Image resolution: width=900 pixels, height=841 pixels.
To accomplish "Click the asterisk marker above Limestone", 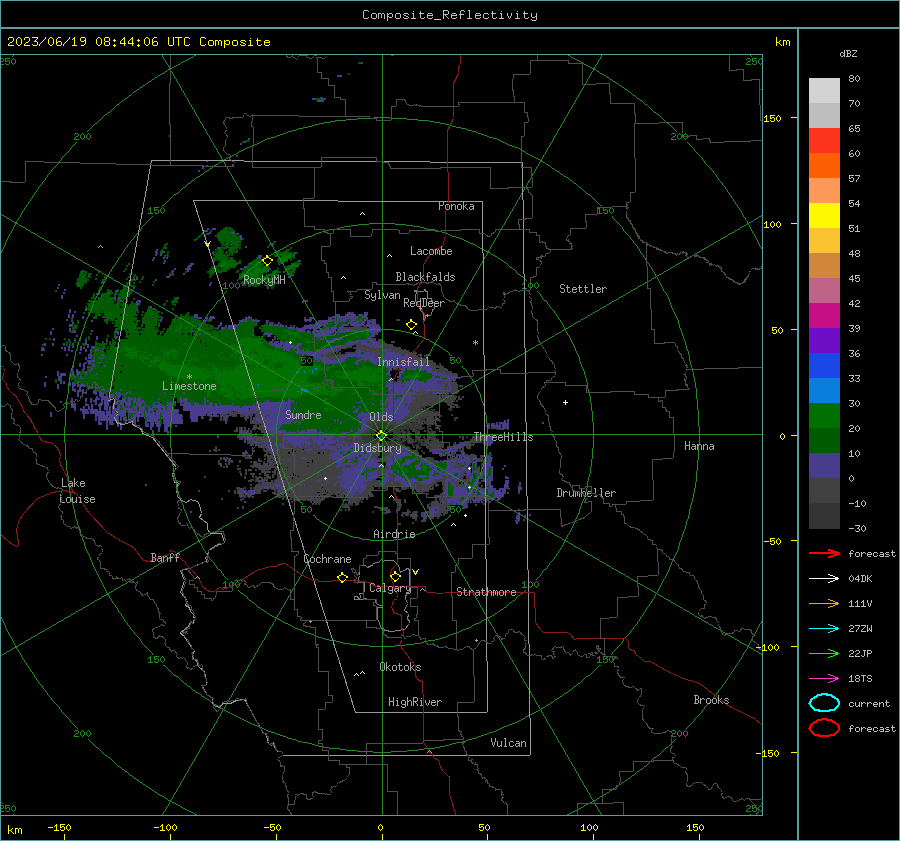I will pyautogui.click(x=189, y=377).
